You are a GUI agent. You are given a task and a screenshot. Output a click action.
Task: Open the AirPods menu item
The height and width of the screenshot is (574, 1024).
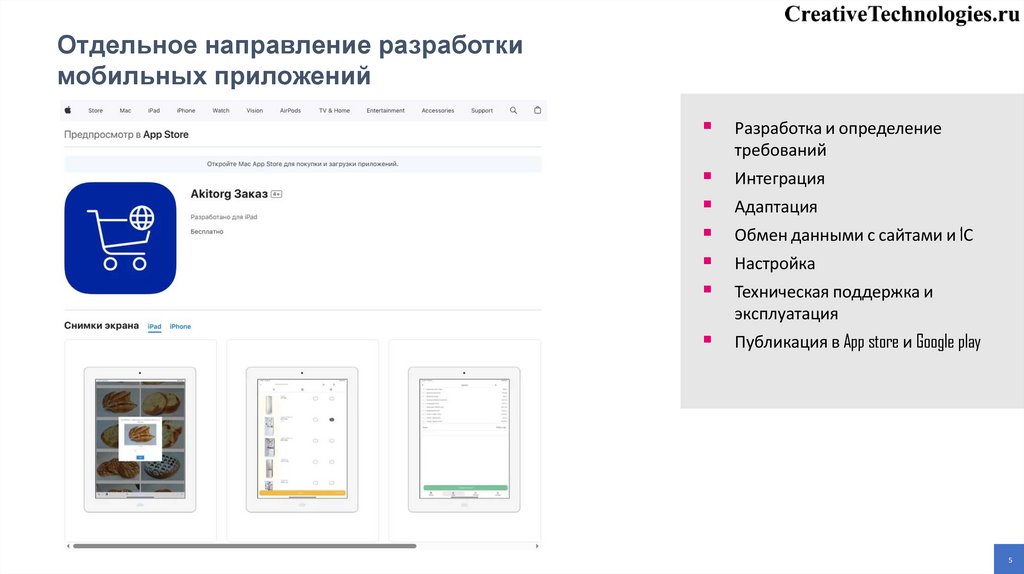tap(291, 111)
